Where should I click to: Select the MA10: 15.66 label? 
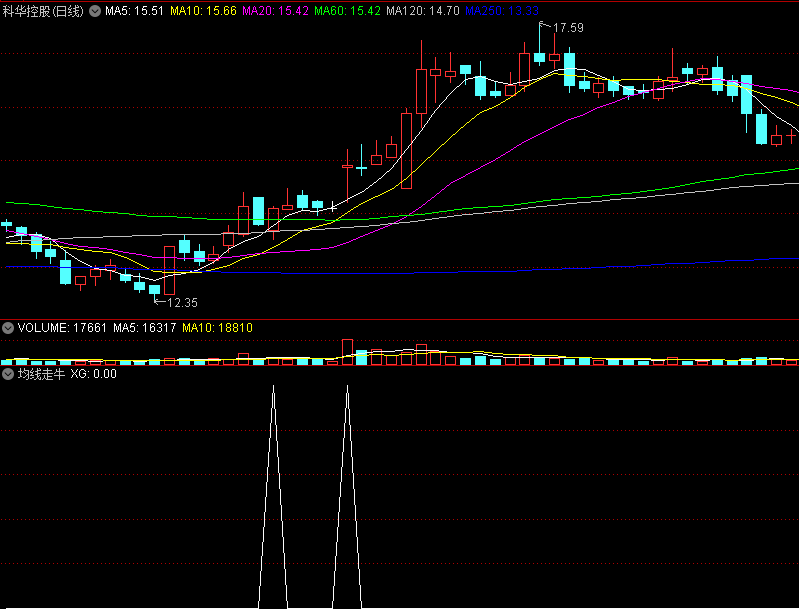pyautogui.click(x=203, y=11)
